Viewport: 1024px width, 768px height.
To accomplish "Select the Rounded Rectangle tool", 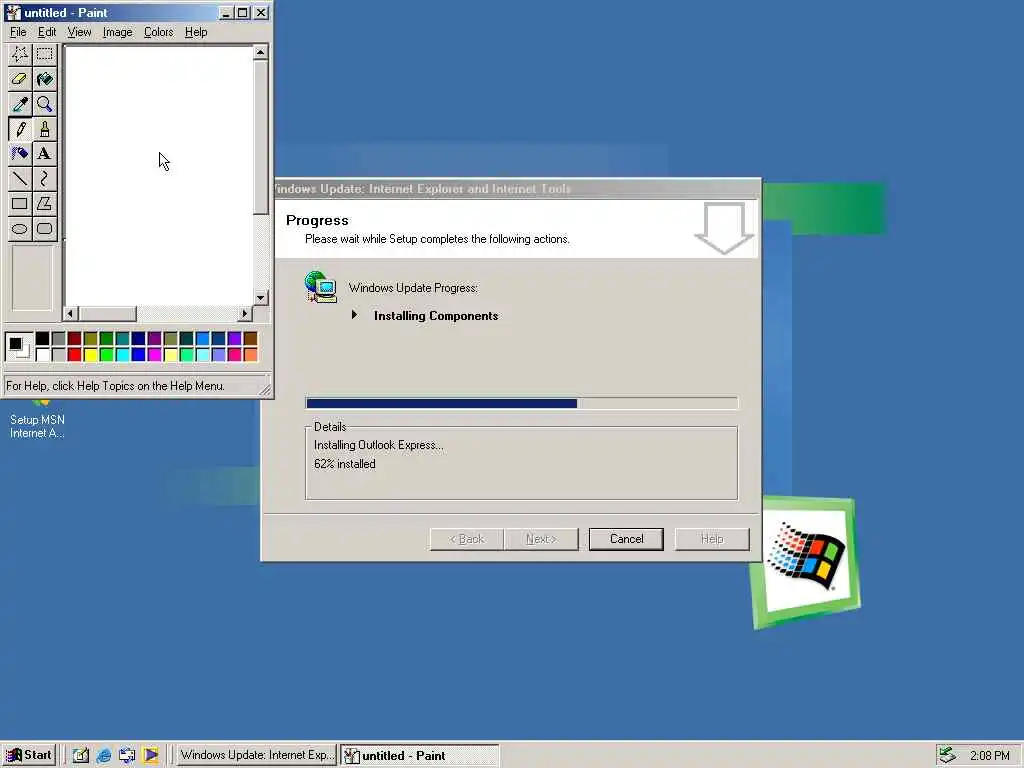I will click(44, 229).
